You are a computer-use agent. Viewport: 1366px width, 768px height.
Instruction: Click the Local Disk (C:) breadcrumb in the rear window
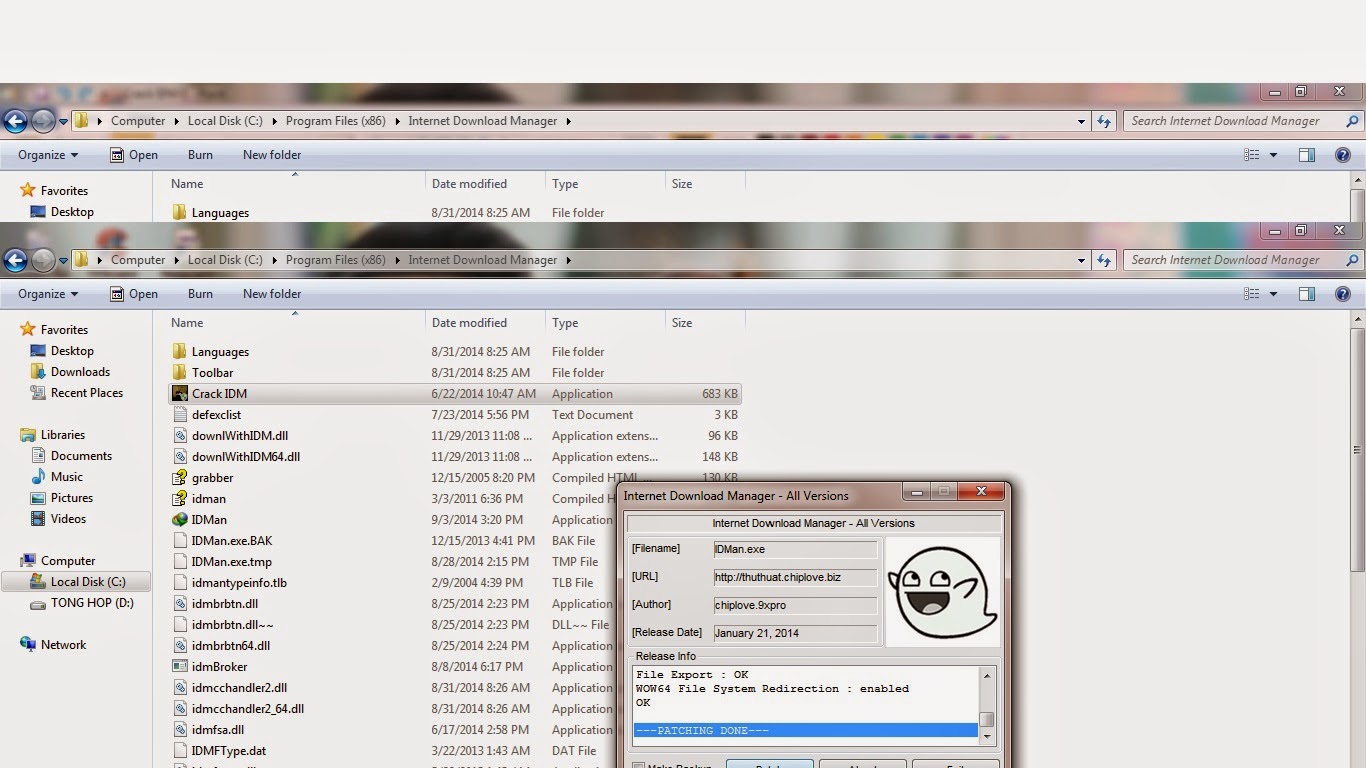coord(225,121)
